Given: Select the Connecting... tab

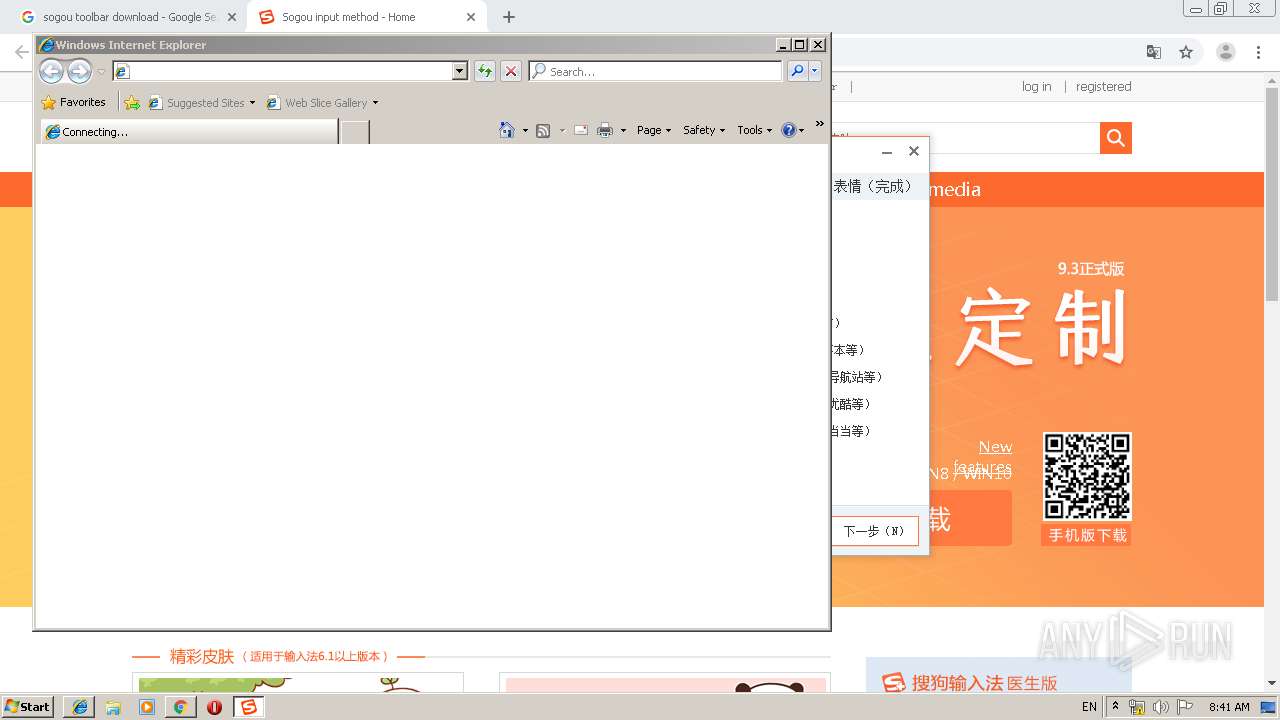Looking at the screenshot, I should click(x=189, y=131).
